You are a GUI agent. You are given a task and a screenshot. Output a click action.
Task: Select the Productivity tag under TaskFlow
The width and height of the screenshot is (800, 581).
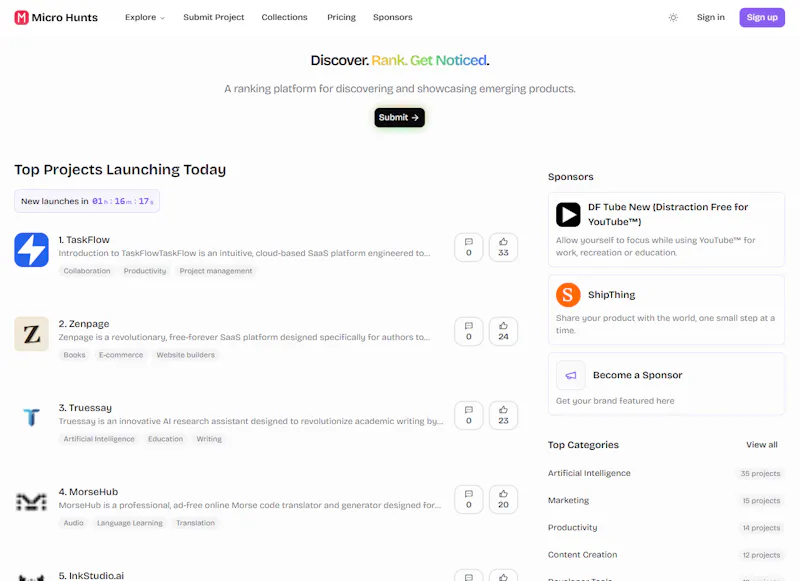(x=145, y=271)
